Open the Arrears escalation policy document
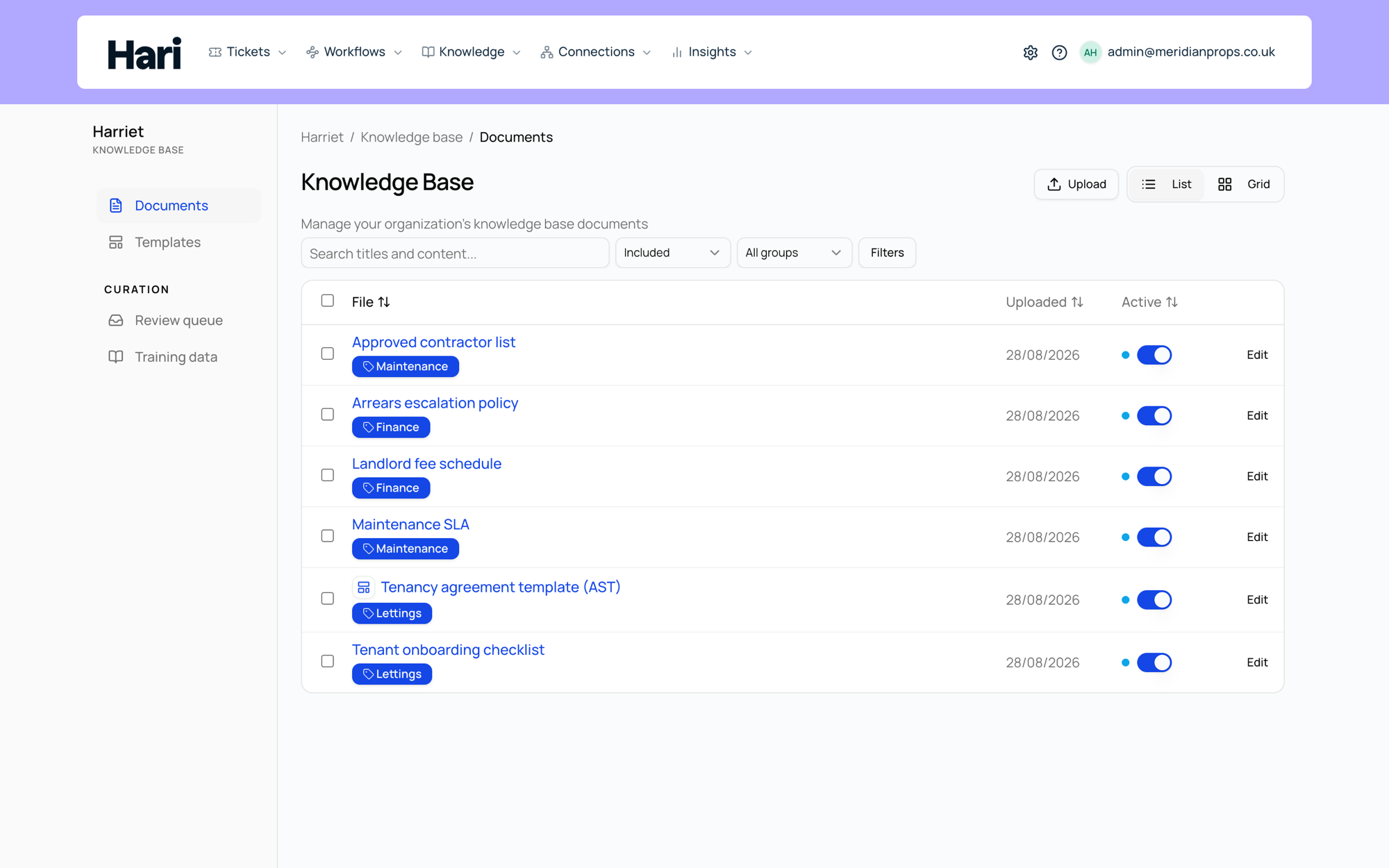 tap(435, 403)
